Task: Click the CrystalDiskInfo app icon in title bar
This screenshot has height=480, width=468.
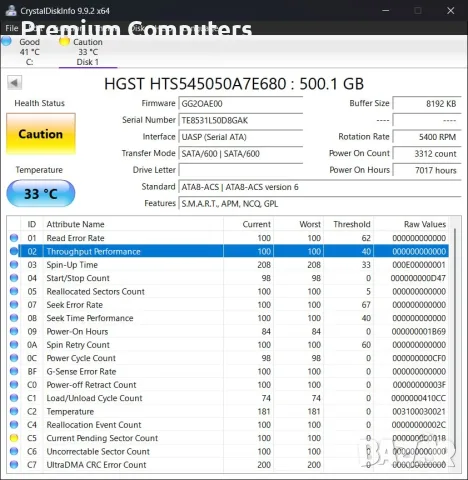Action: [11, 10]
